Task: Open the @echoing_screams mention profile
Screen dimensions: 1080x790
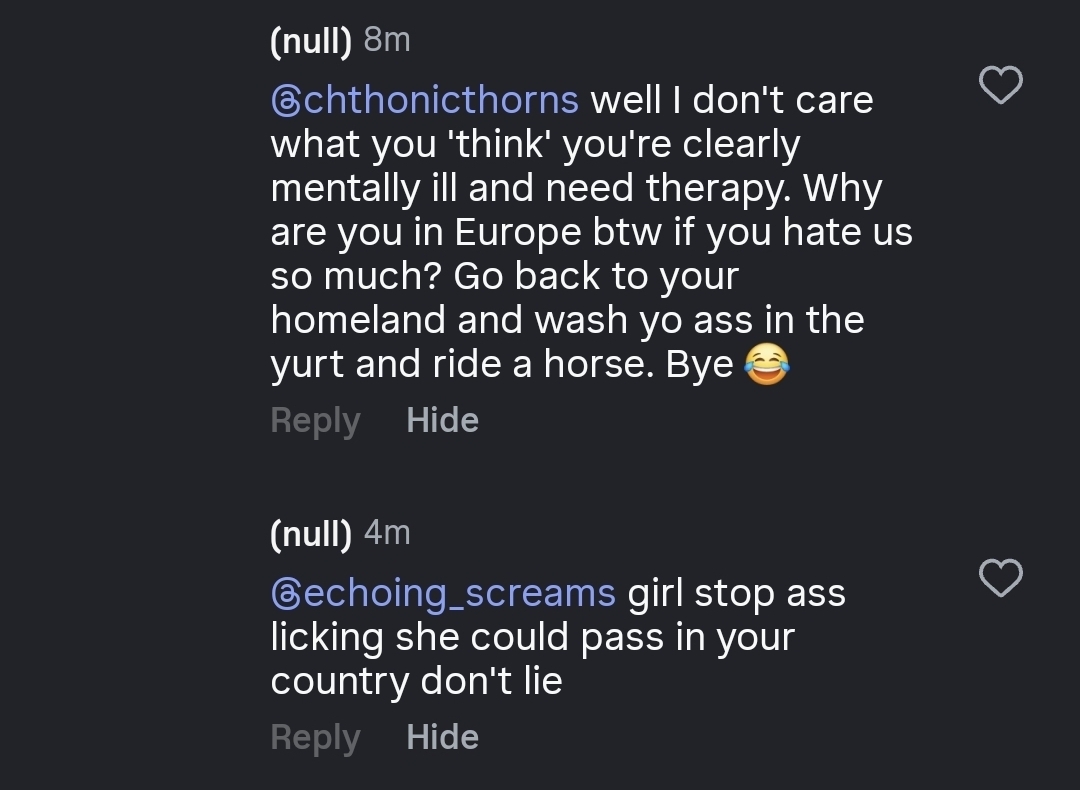Action: tap(443, 593)
